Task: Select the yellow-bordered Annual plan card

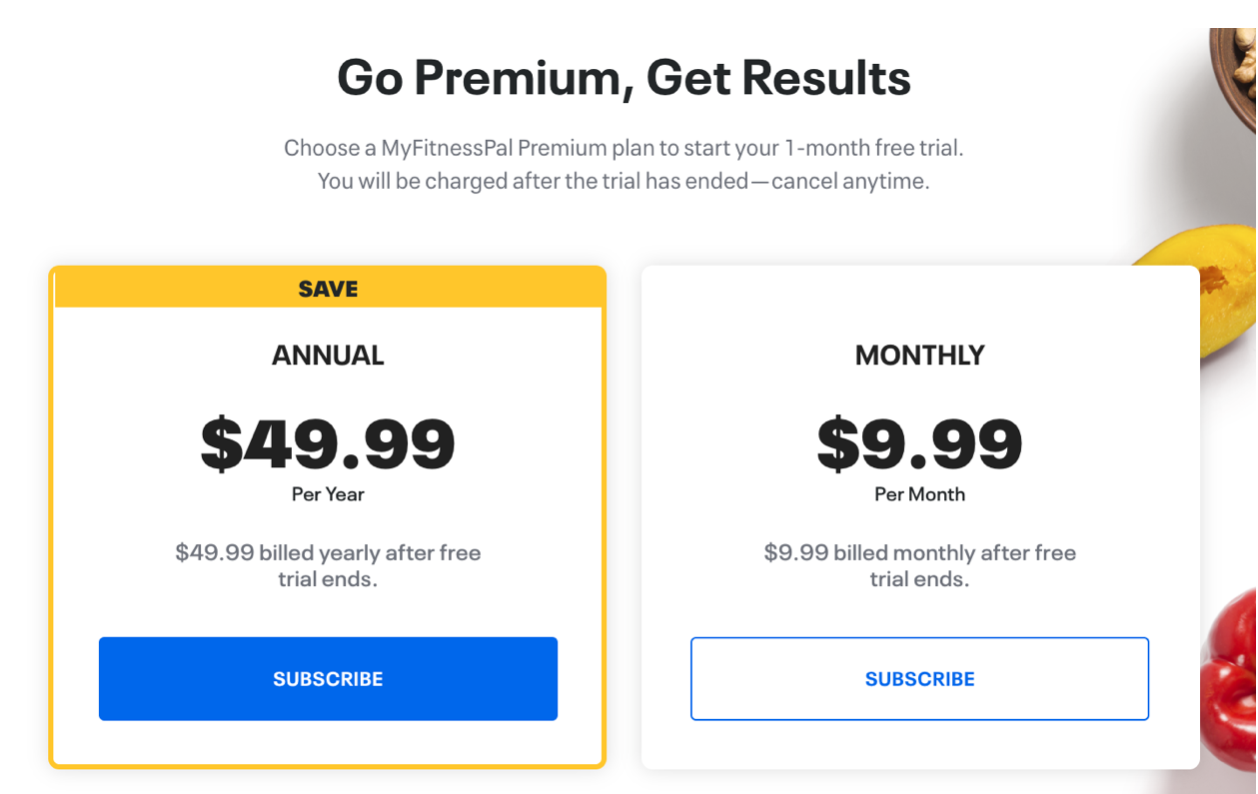Action: (328, 517)
